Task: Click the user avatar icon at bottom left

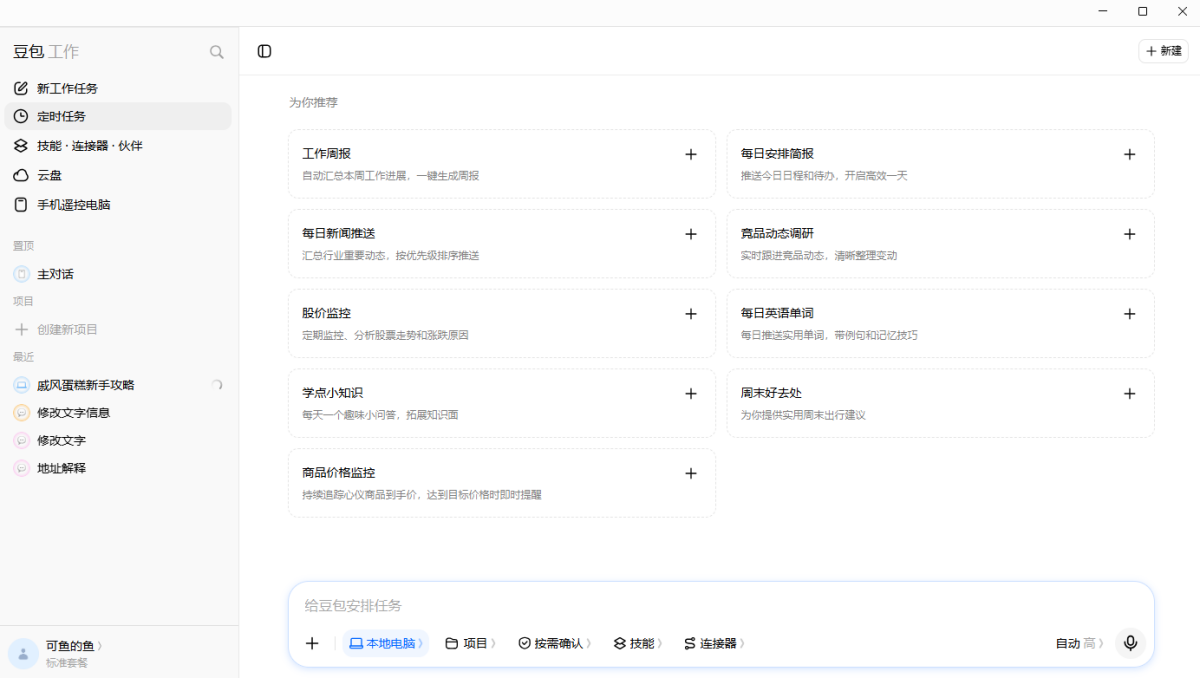Action: point(24,654)
